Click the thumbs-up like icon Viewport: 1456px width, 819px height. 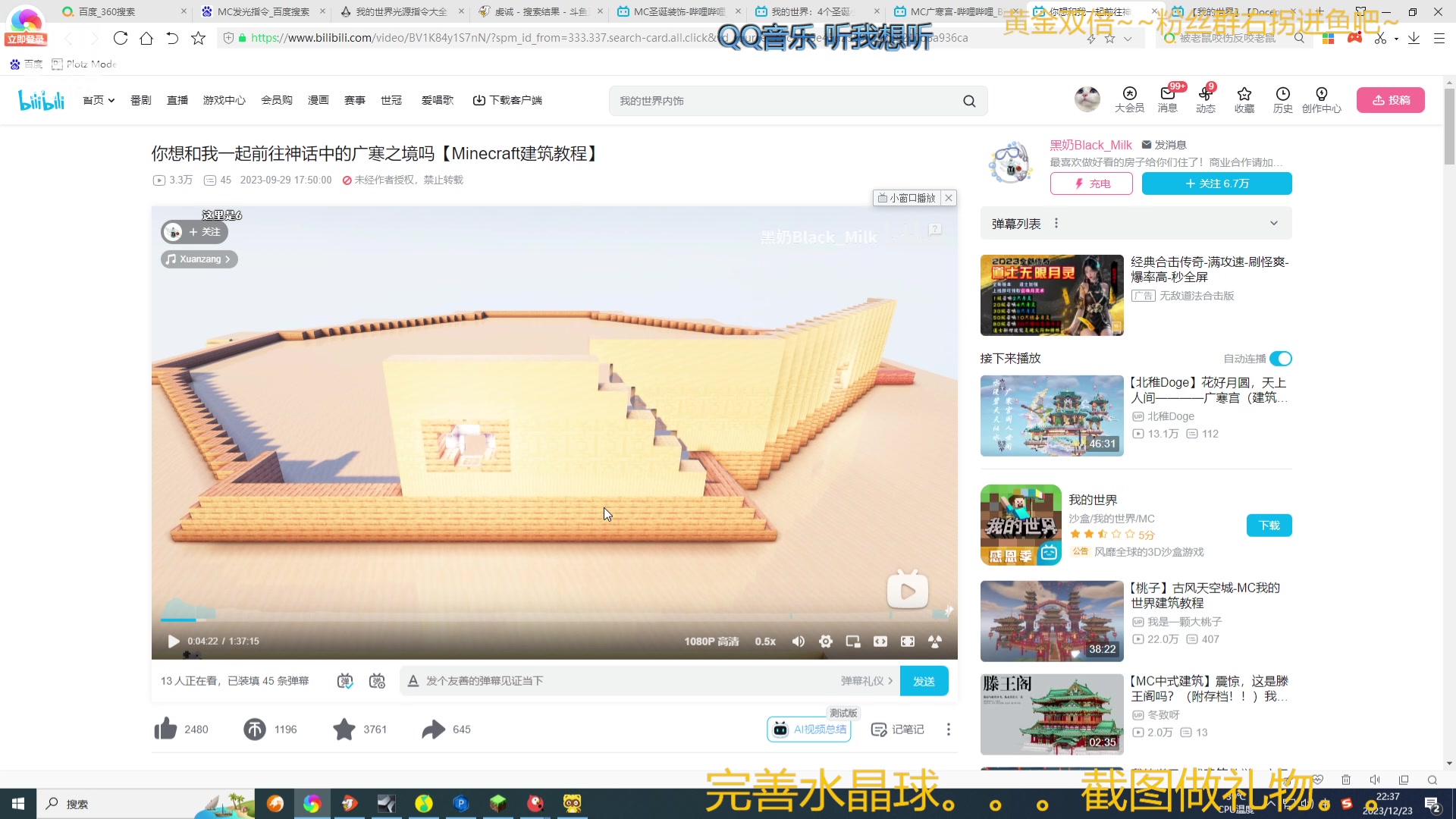165,730
